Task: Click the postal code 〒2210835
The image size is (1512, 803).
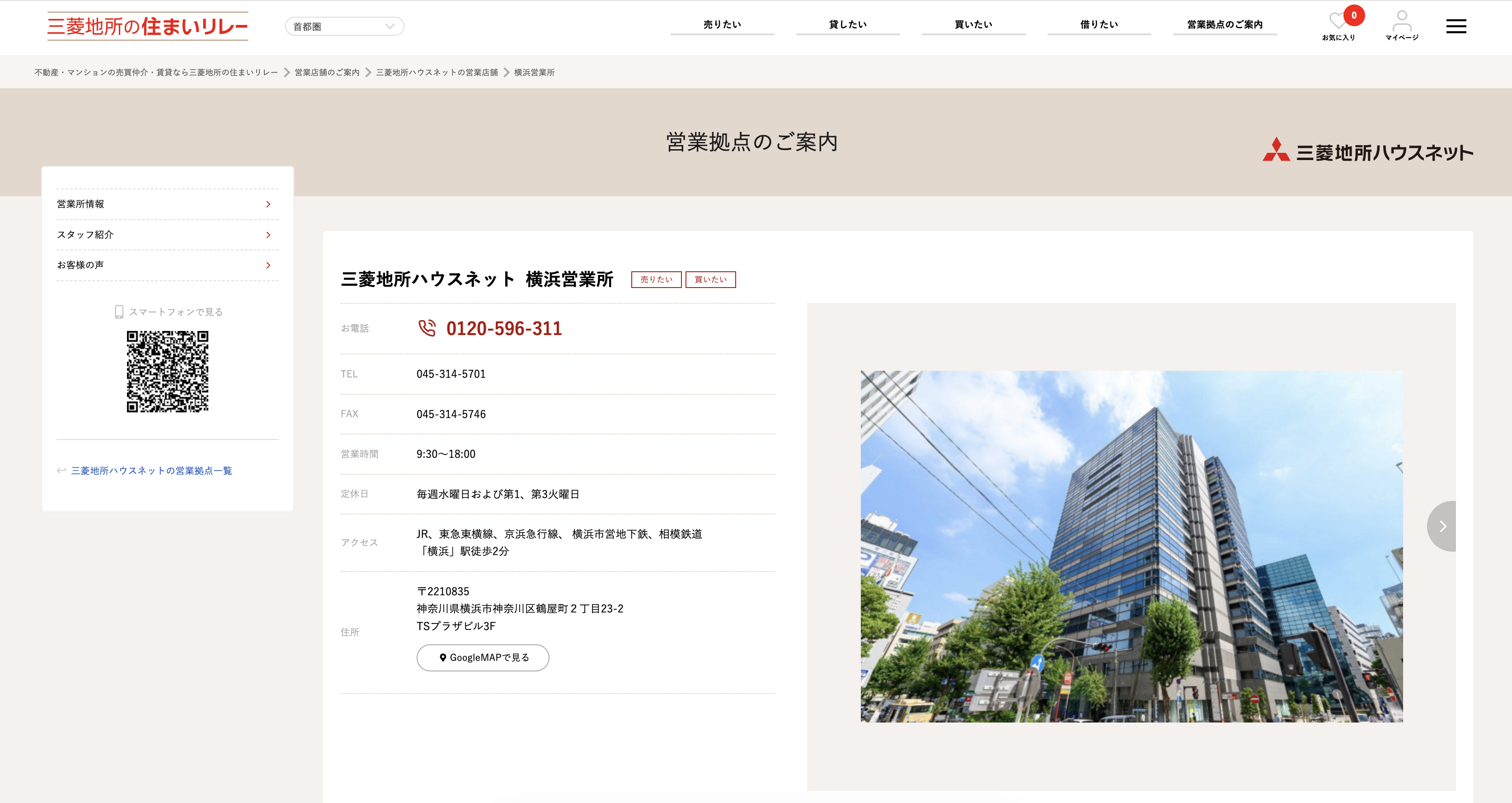Action: 442,591
